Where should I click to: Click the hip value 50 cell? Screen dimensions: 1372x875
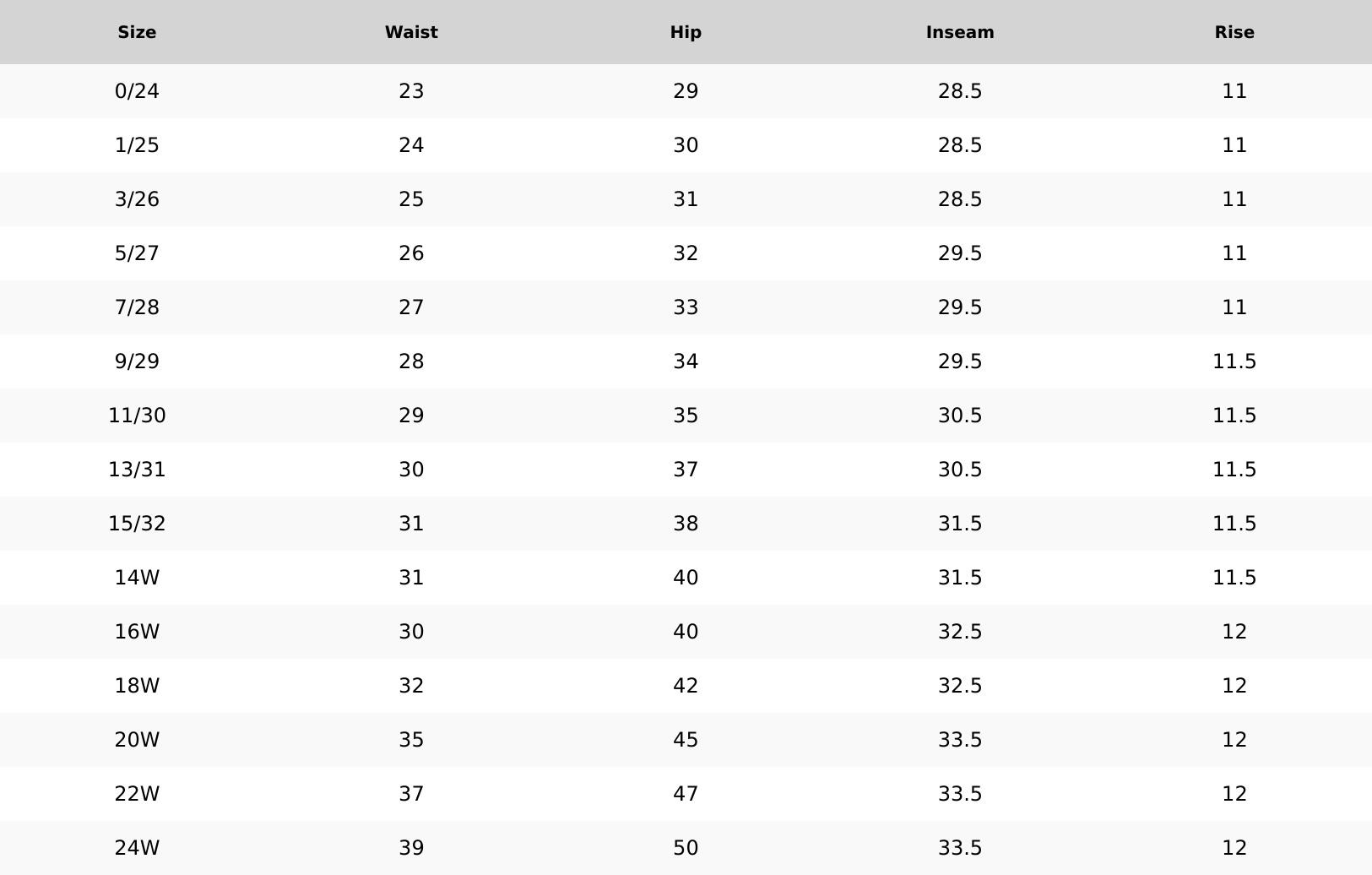(x=686, y=848)
